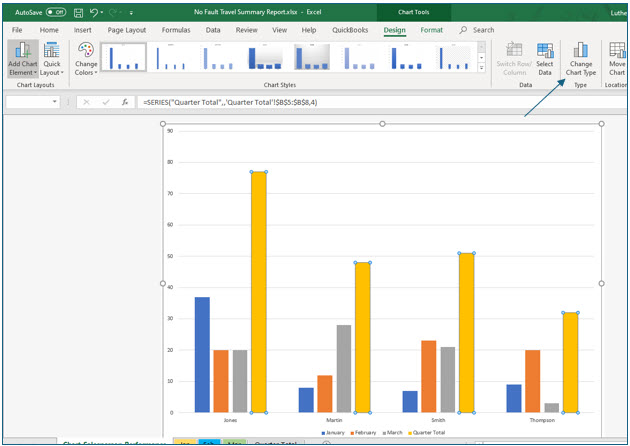Click the February legend entry
630x446 pixels.
click(363, 433)
